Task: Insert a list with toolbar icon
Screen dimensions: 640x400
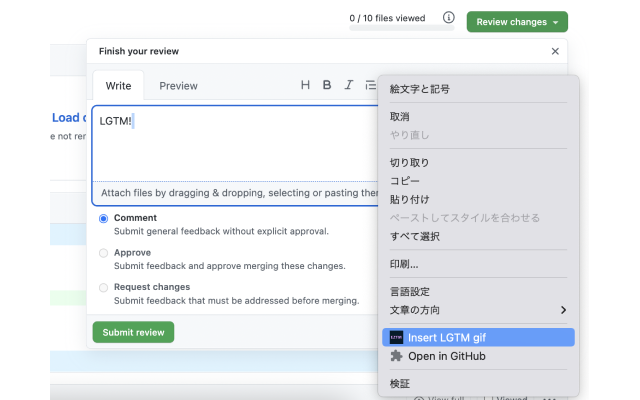Action: pyautogui.click(x=370, y=85)
